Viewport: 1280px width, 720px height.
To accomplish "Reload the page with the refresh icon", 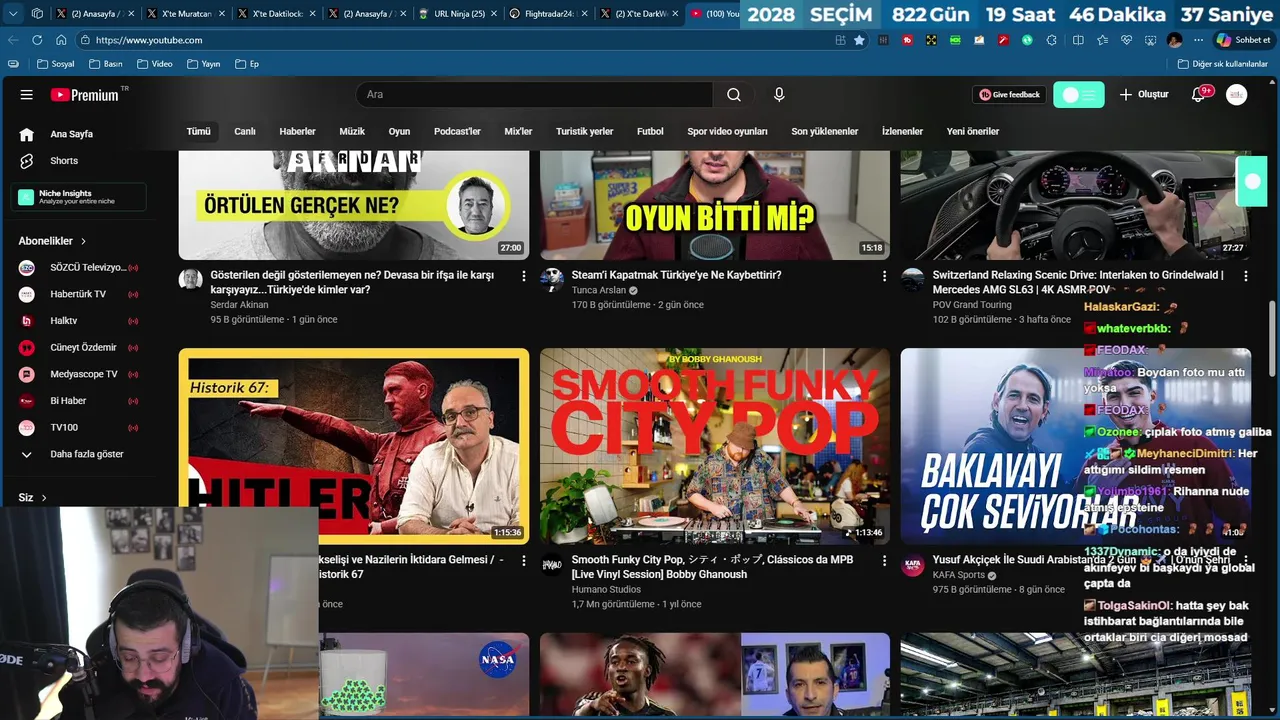I will click(x=37, y=40).
